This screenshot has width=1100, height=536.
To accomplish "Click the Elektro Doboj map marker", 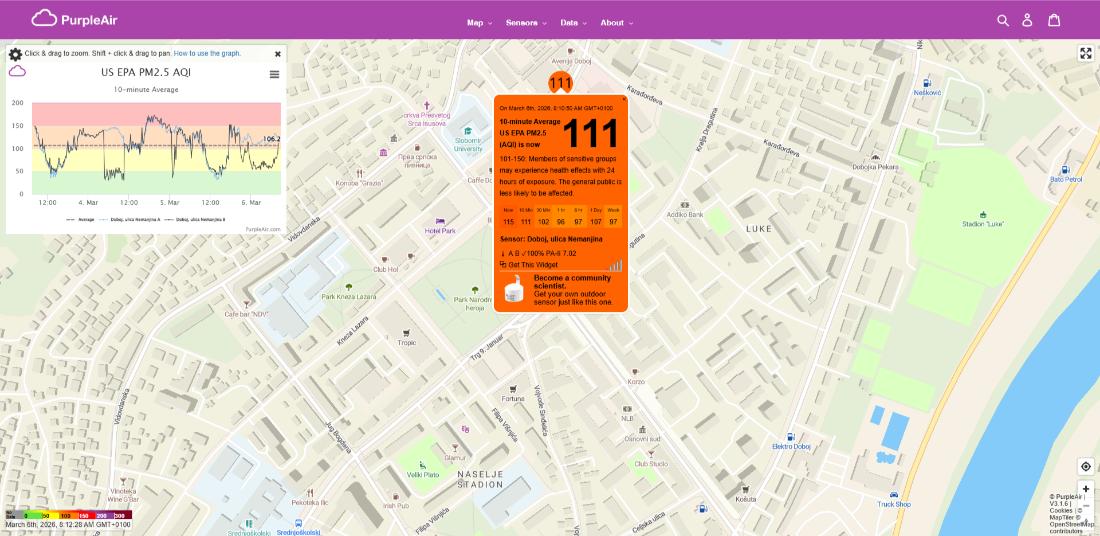I will click(x=791, y=436).
